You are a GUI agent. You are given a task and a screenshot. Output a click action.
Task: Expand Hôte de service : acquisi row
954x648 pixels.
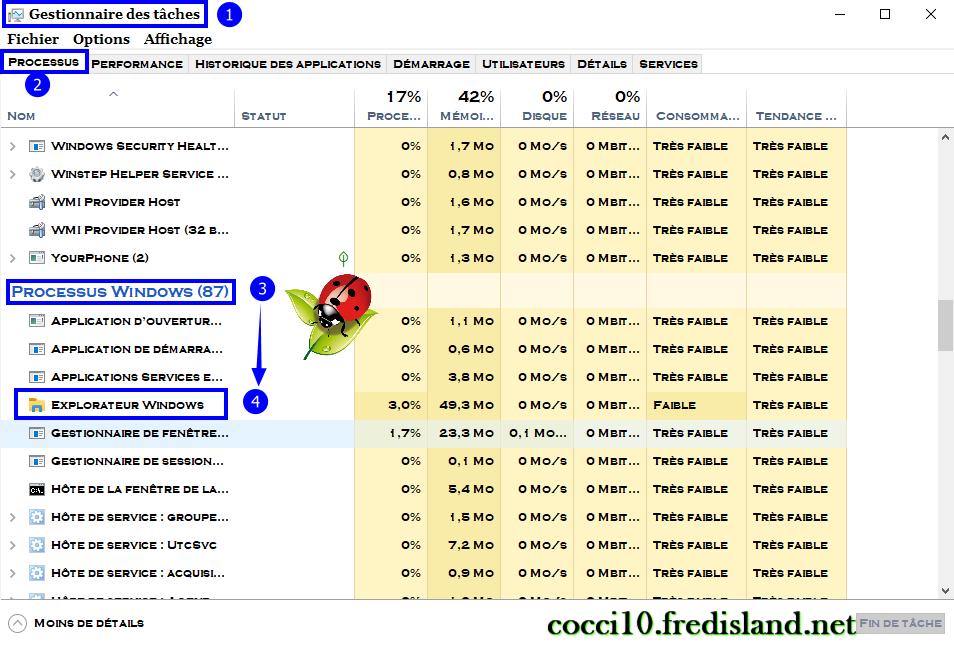(x=13, y=573)
